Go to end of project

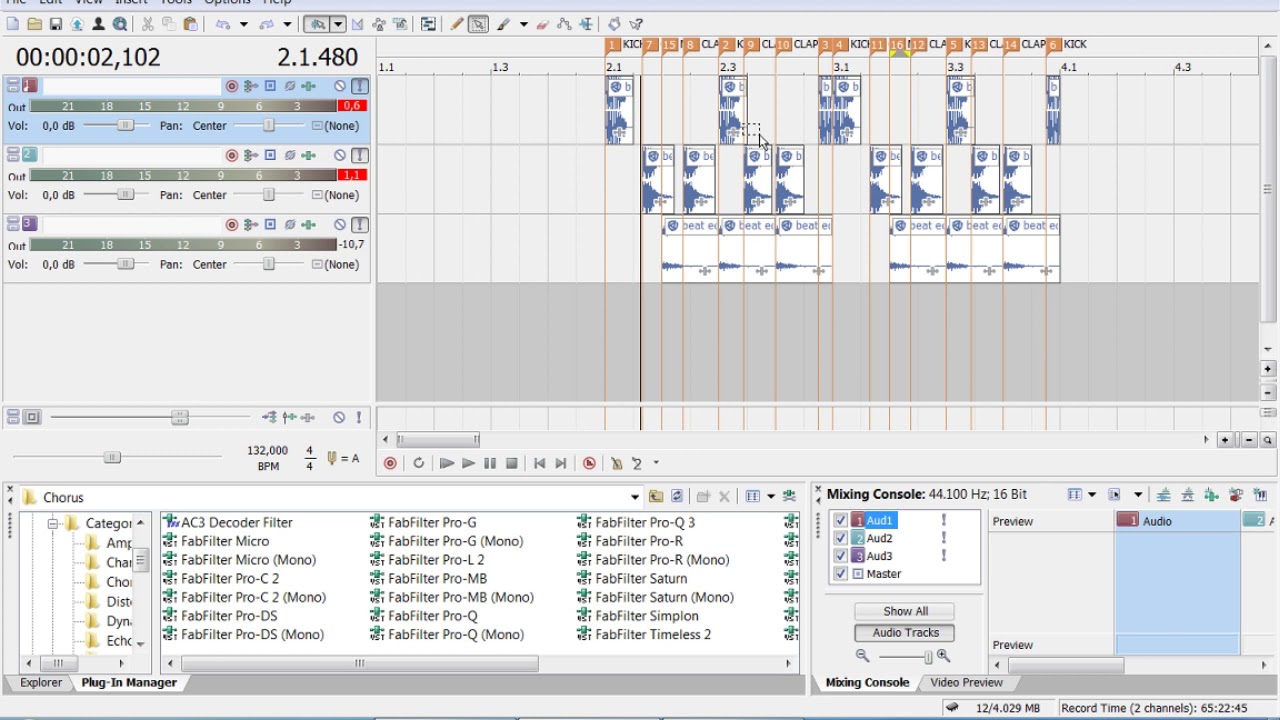[561, 463]
